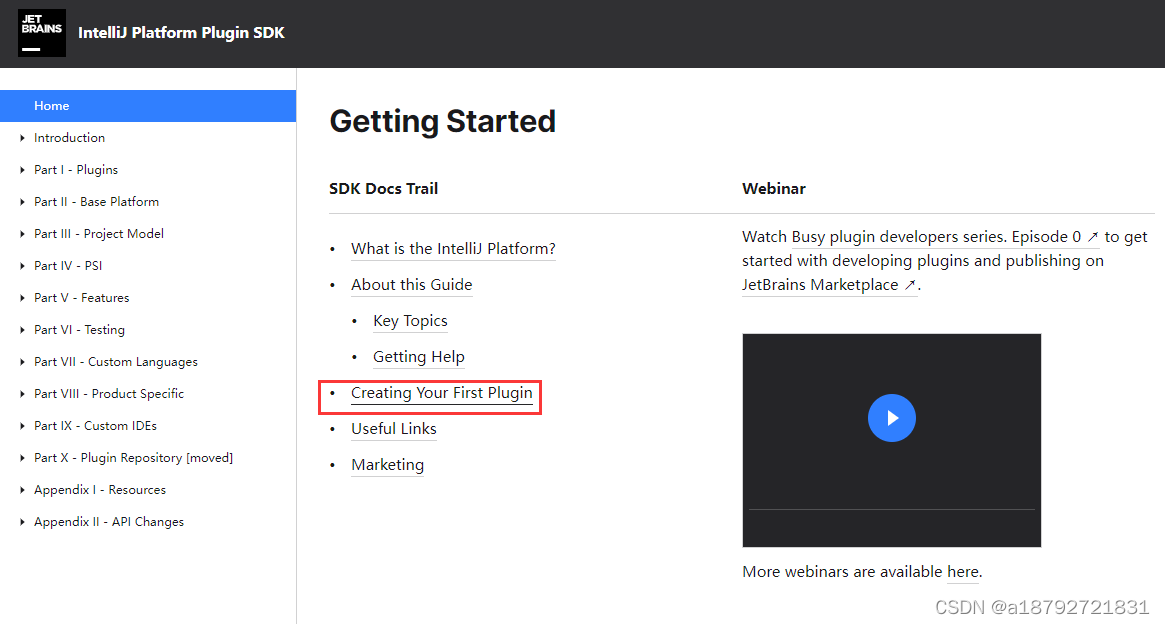Click the JetBrains logo icon
Screen dimensions: 1165x624
(x=42, y=33)
